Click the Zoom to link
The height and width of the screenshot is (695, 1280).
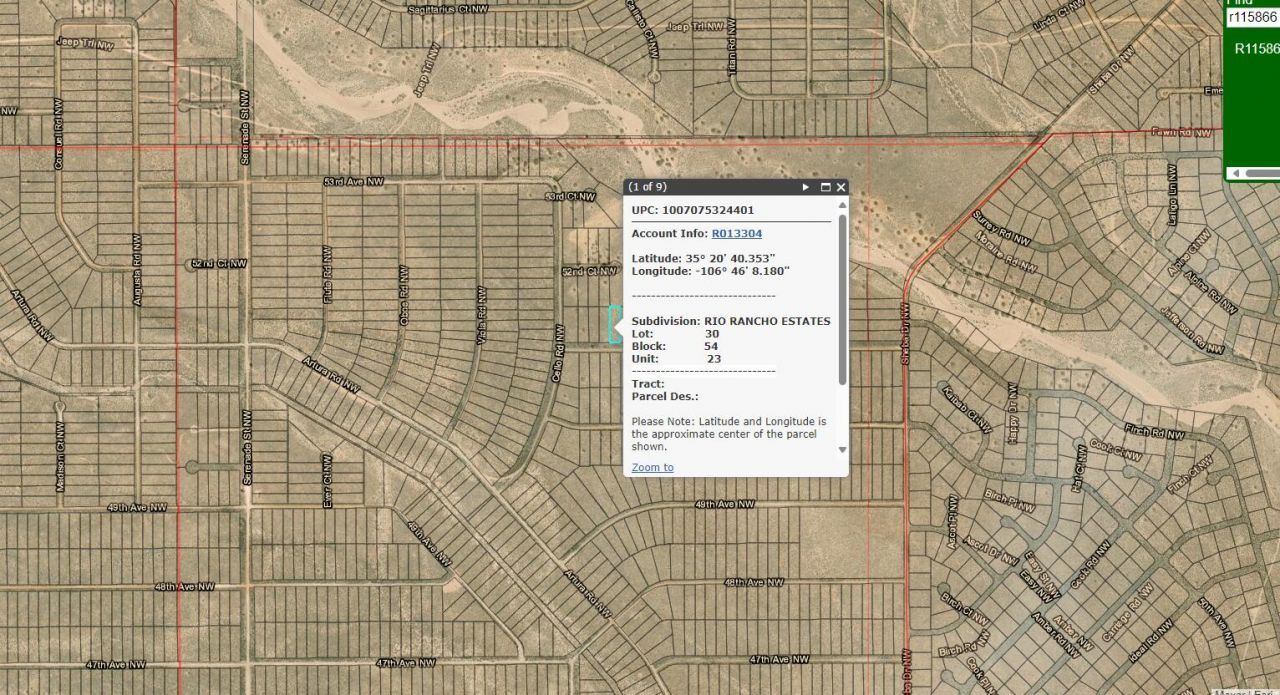[x=652, y=467]
